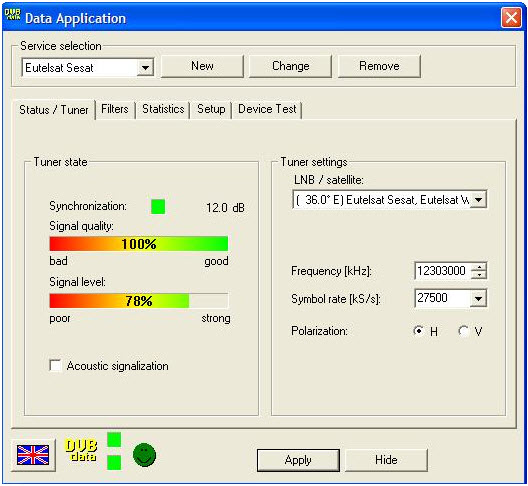Expand the LNB / satellite dropdown
This screenshot has width=528, height=486.
[x=478, y=200]
